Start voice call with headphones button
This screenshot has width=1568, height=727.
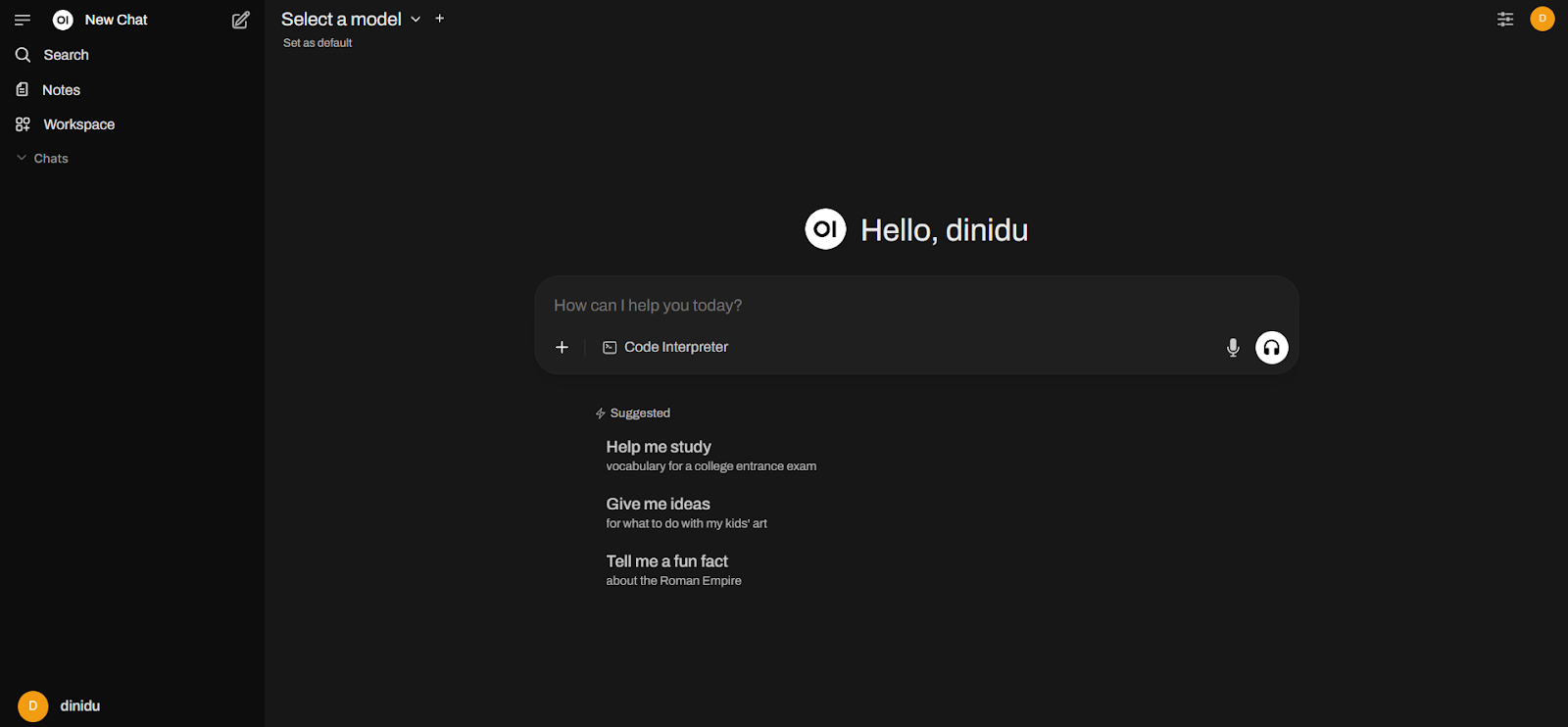point(1272,347)
